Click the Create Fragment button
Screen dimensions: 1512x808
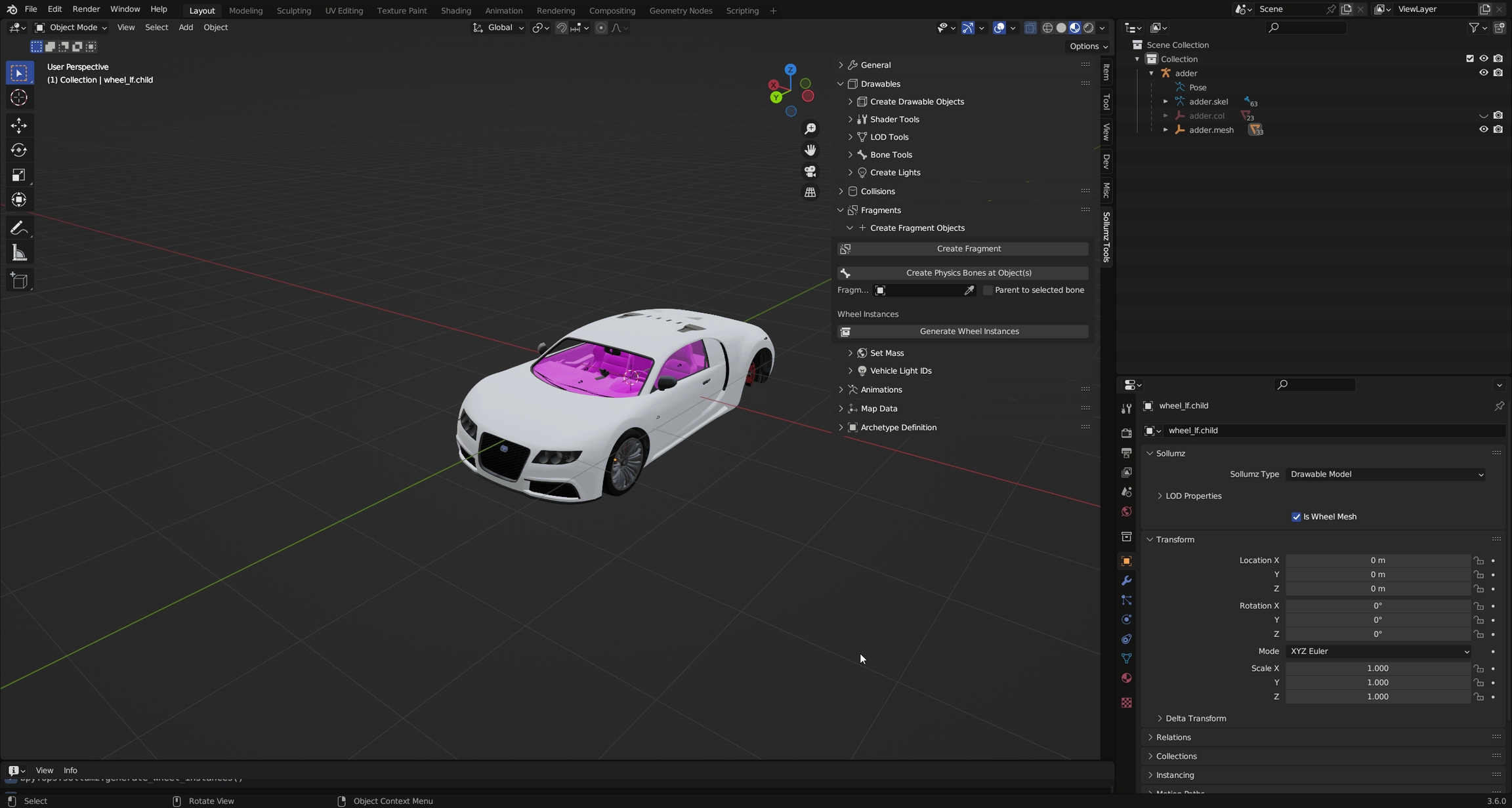(x=968, y=249)
